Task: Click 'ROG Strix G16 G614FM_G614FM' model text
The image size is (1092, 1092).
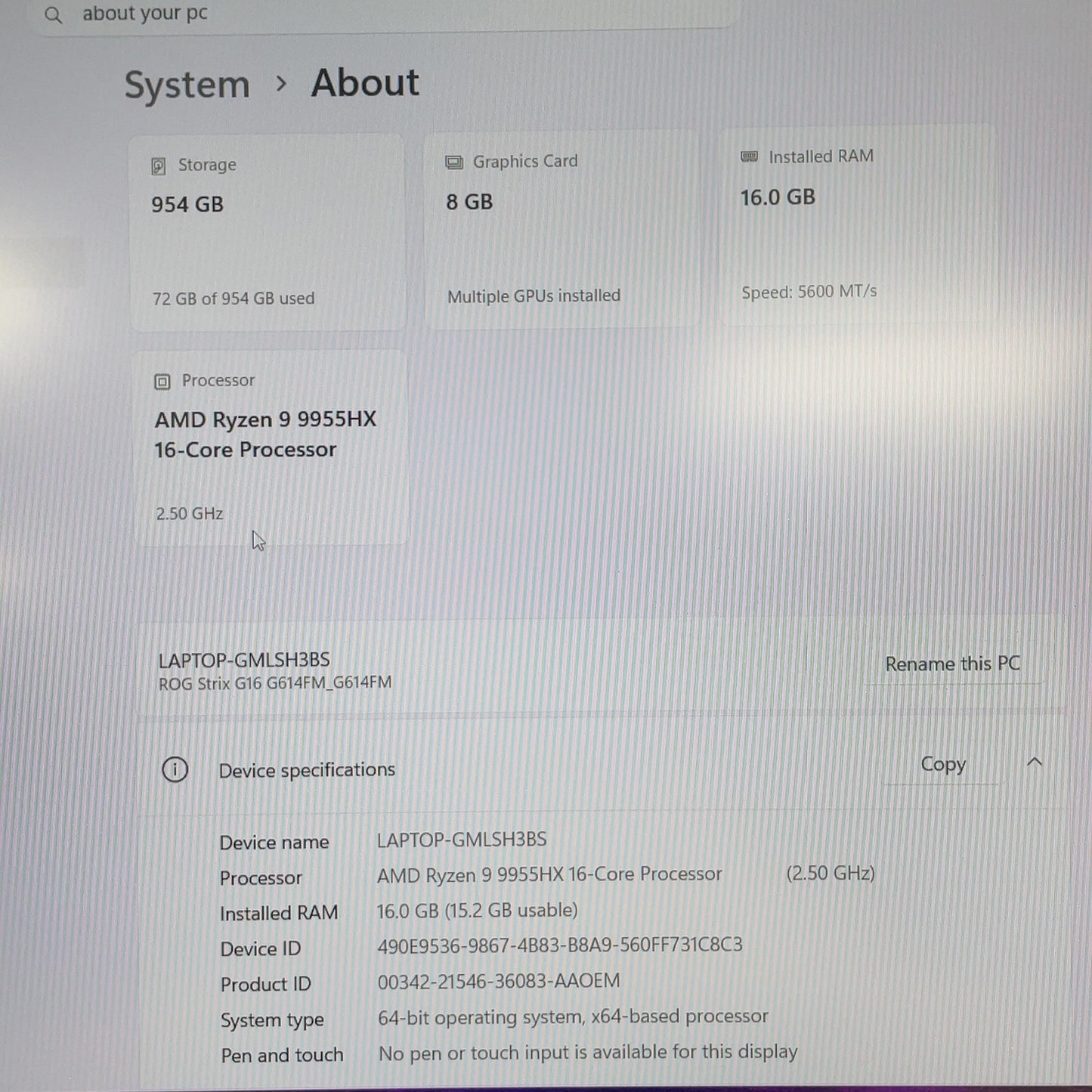Action: (275, 683)
